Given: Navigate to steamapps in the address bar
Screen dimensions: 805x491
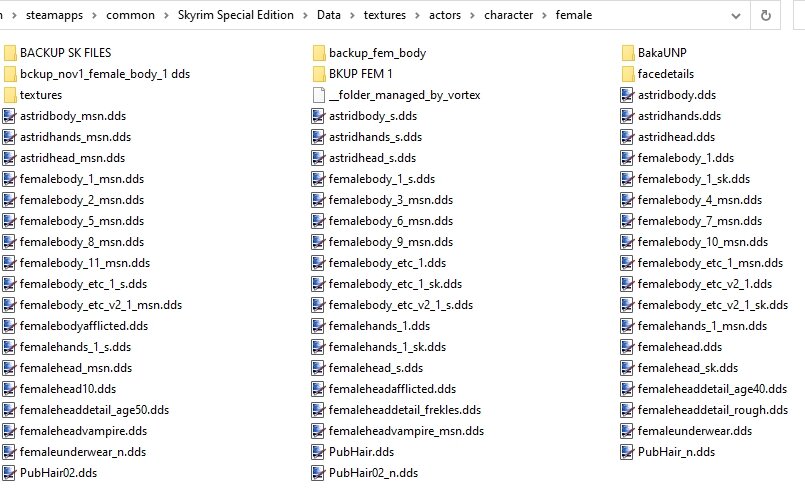Looking at the screenshot, I should [x=54, y=15].
